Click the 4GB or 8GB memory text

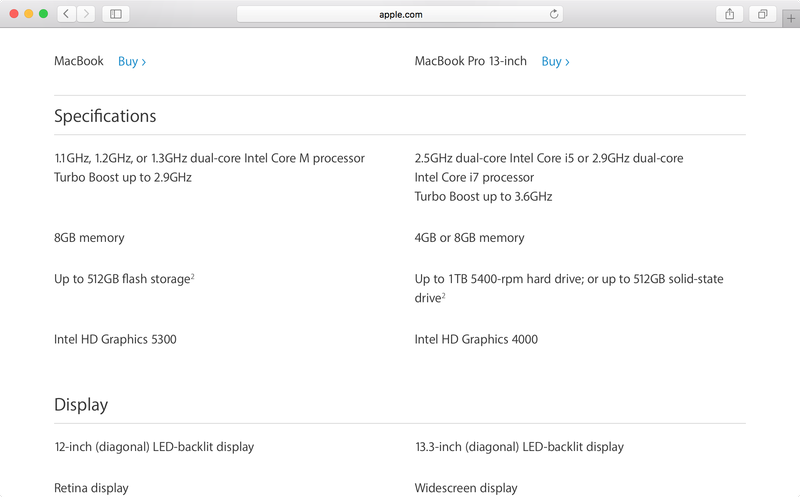469,238
